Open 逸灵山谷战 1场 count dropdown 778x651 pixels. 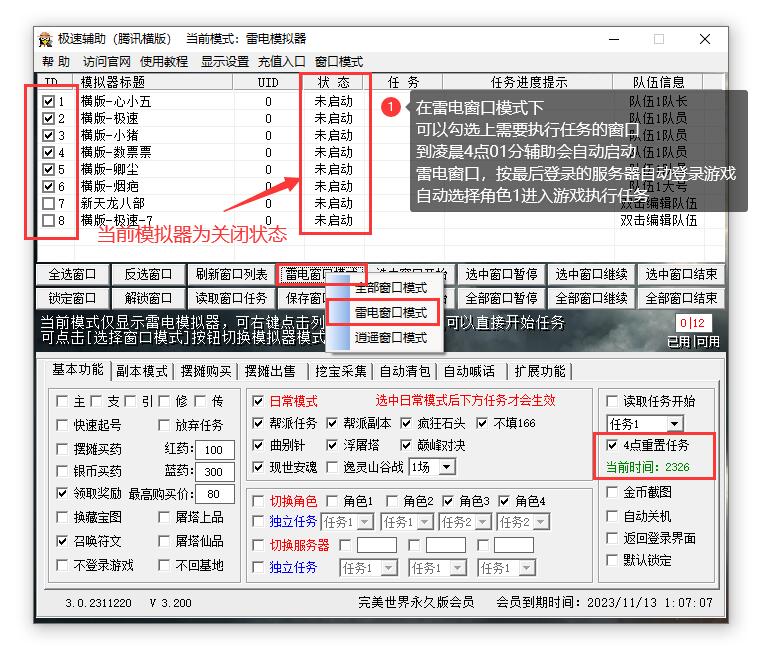[x=447, y=467]
